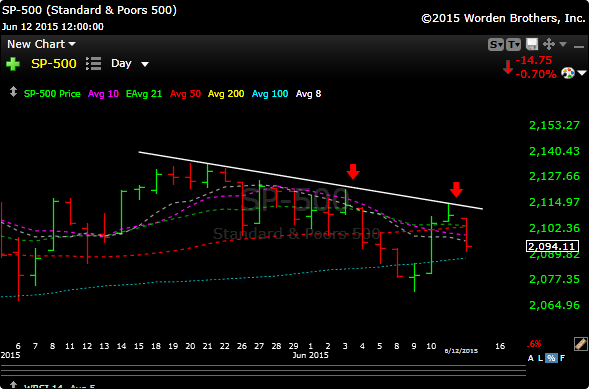Viewport: 589px width, 389px height.
Task: Expand the white arrow next to palette icon
Action: tap(582, 73)
